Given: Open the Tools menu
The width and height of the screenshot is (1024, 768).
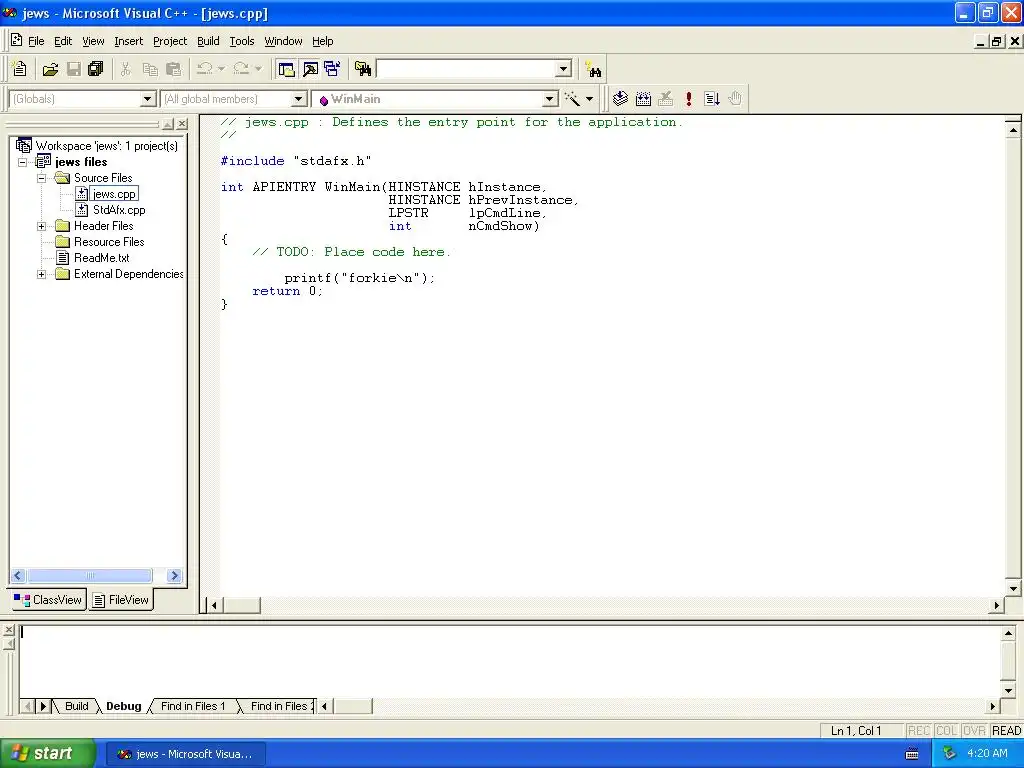Looking at the screenshot, I should (x=242, y=41).
